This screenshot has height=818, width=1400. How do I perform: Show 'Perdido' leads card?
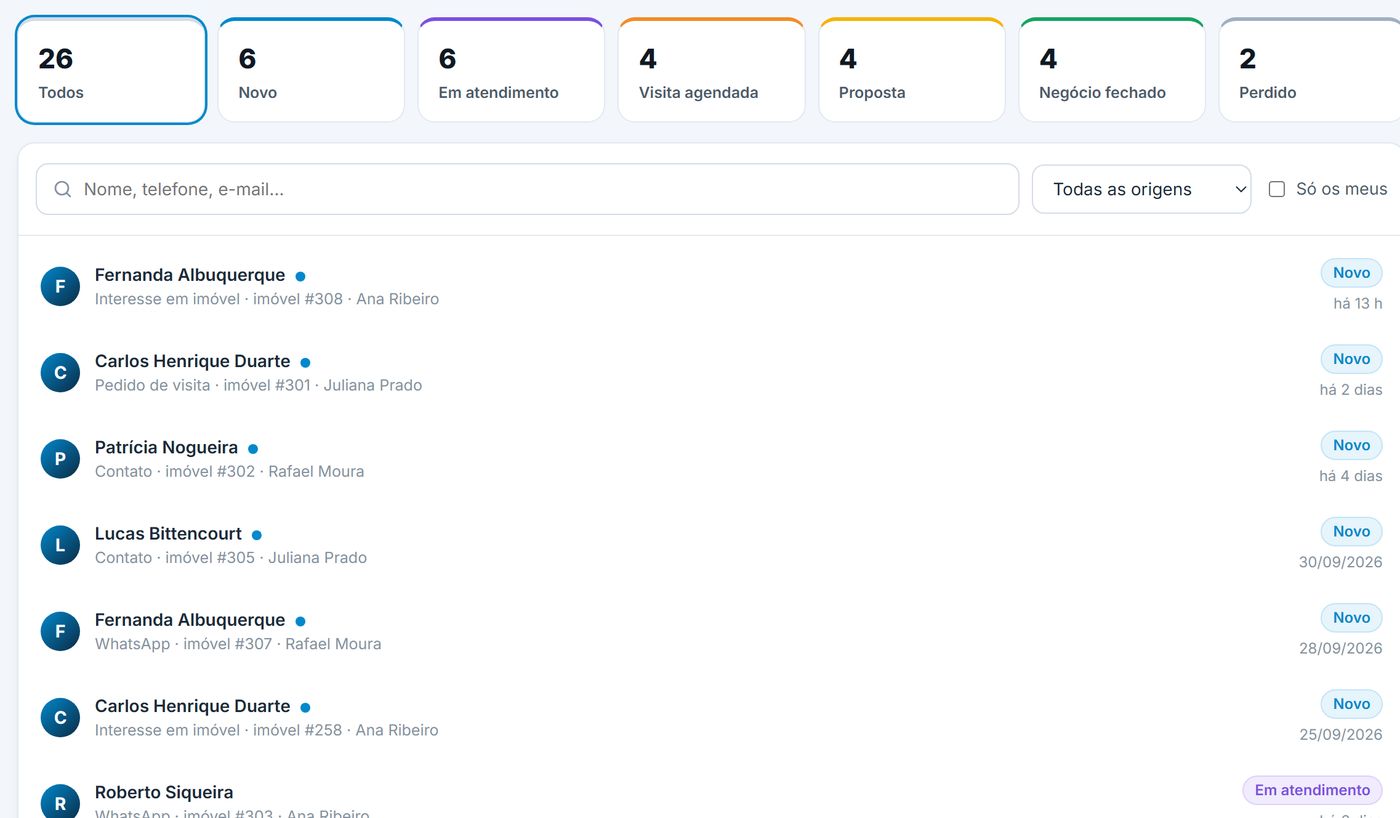click(1309, 70)
